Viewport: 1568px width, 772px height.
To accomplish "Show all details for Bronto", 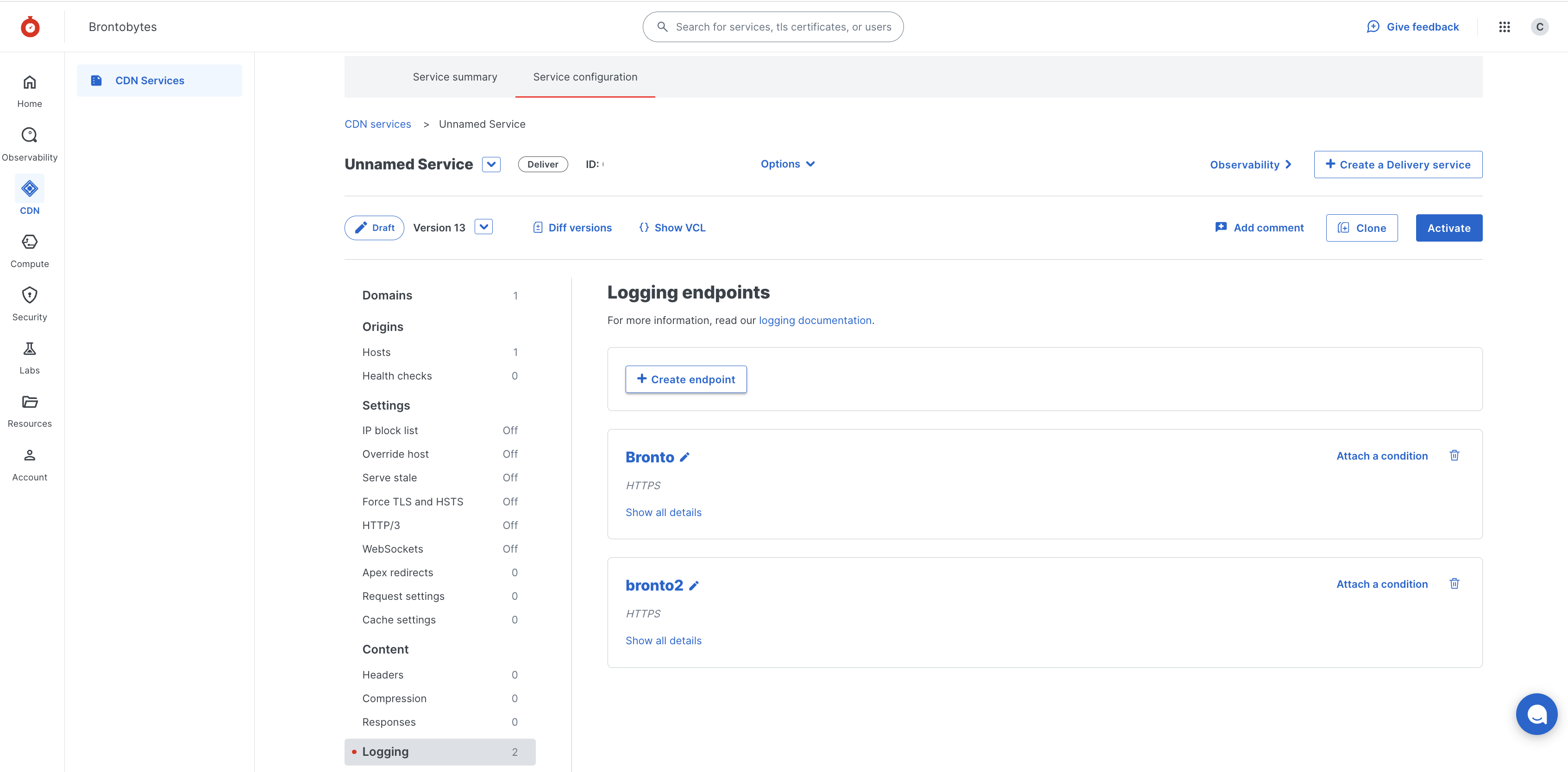I will tap(663, 513).
